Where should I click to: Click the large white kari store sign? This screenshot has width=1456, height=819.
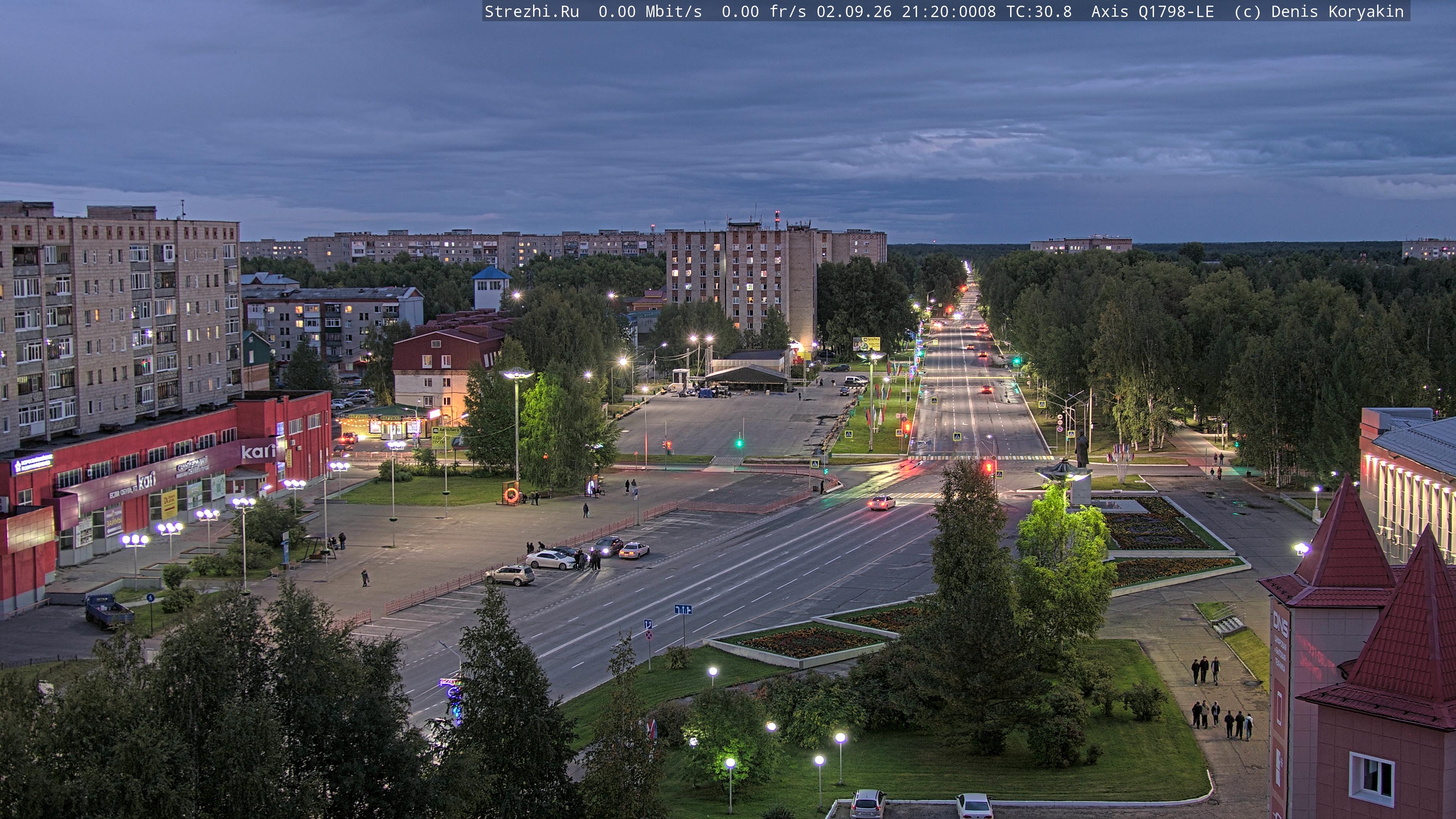(x=258, y=451)
